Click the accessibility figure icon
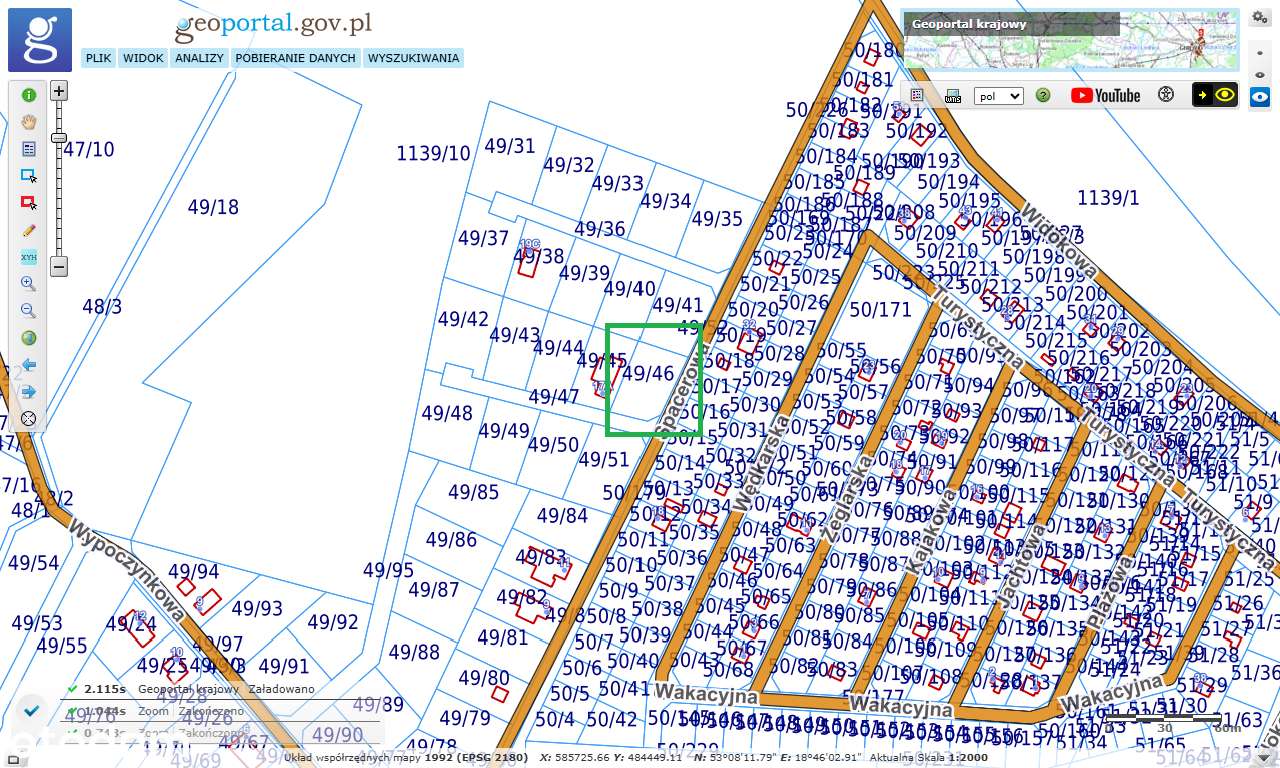This screenshot has height=768, width=1280. 1165,95
